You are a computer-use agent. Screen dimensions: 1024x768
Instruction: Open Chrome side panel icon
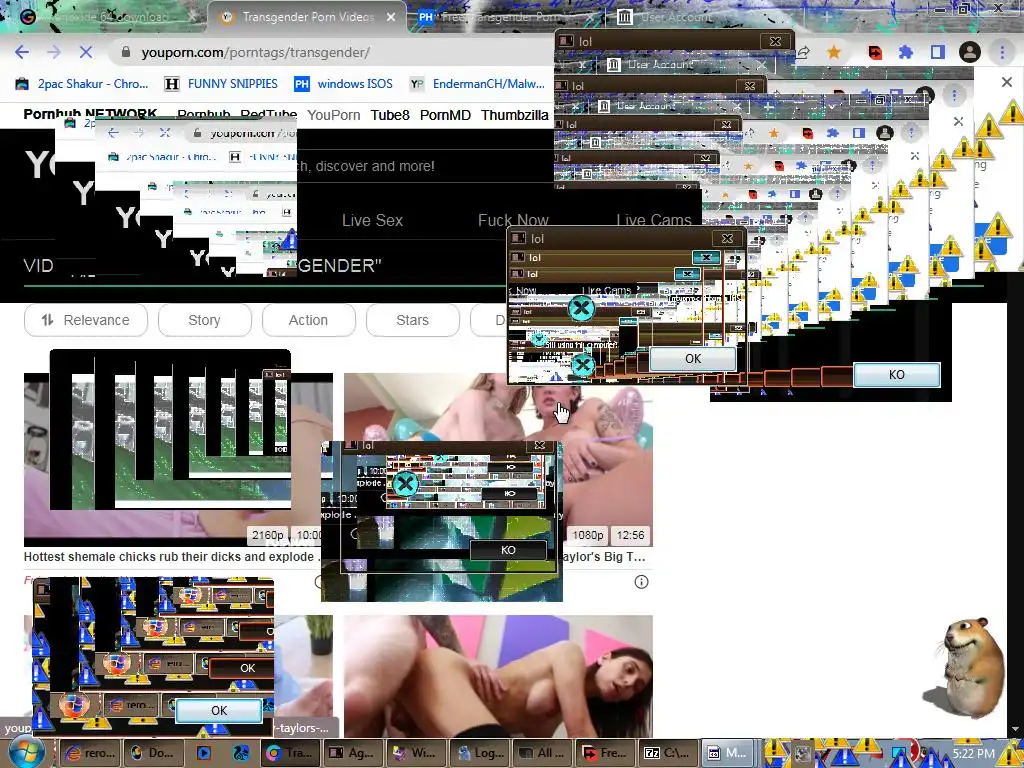(x=938, y=52)
